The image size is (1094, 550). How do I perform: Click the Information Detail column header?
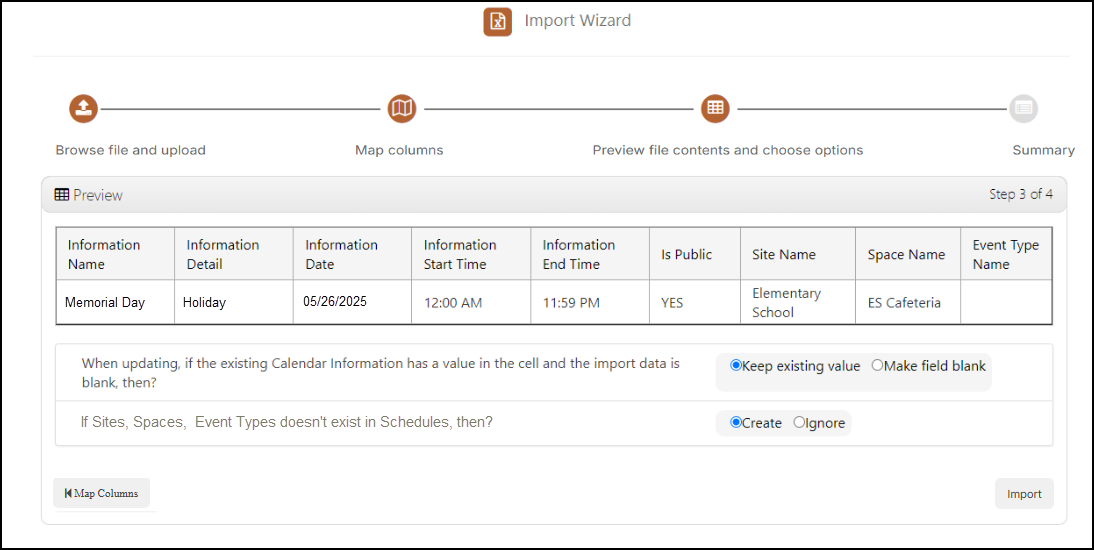pos(234,254)
